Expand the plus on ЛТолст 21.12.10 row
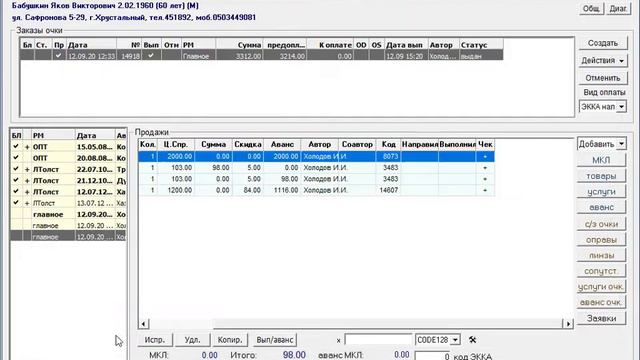Image resolution: width=640 pixels, height=360 pixels. coord(27,180)
